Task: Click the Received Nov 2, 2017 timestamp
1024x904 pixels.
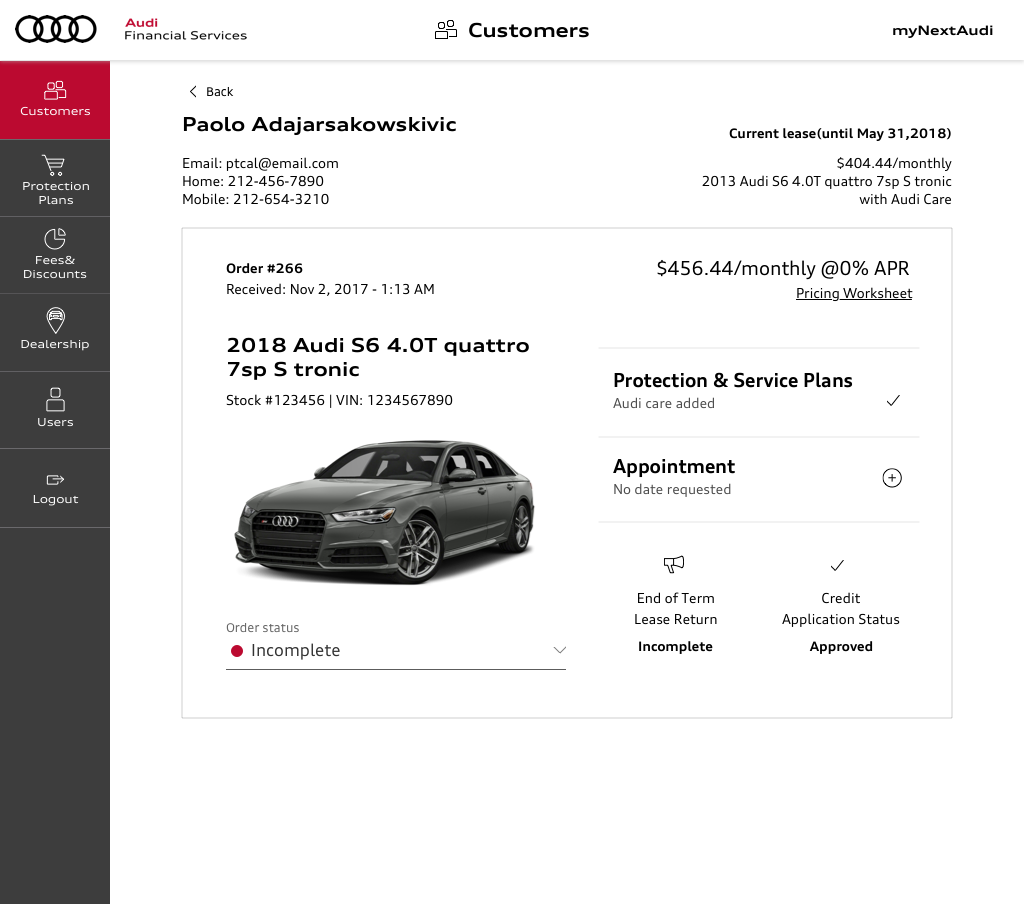Action: tap(330, 289)
